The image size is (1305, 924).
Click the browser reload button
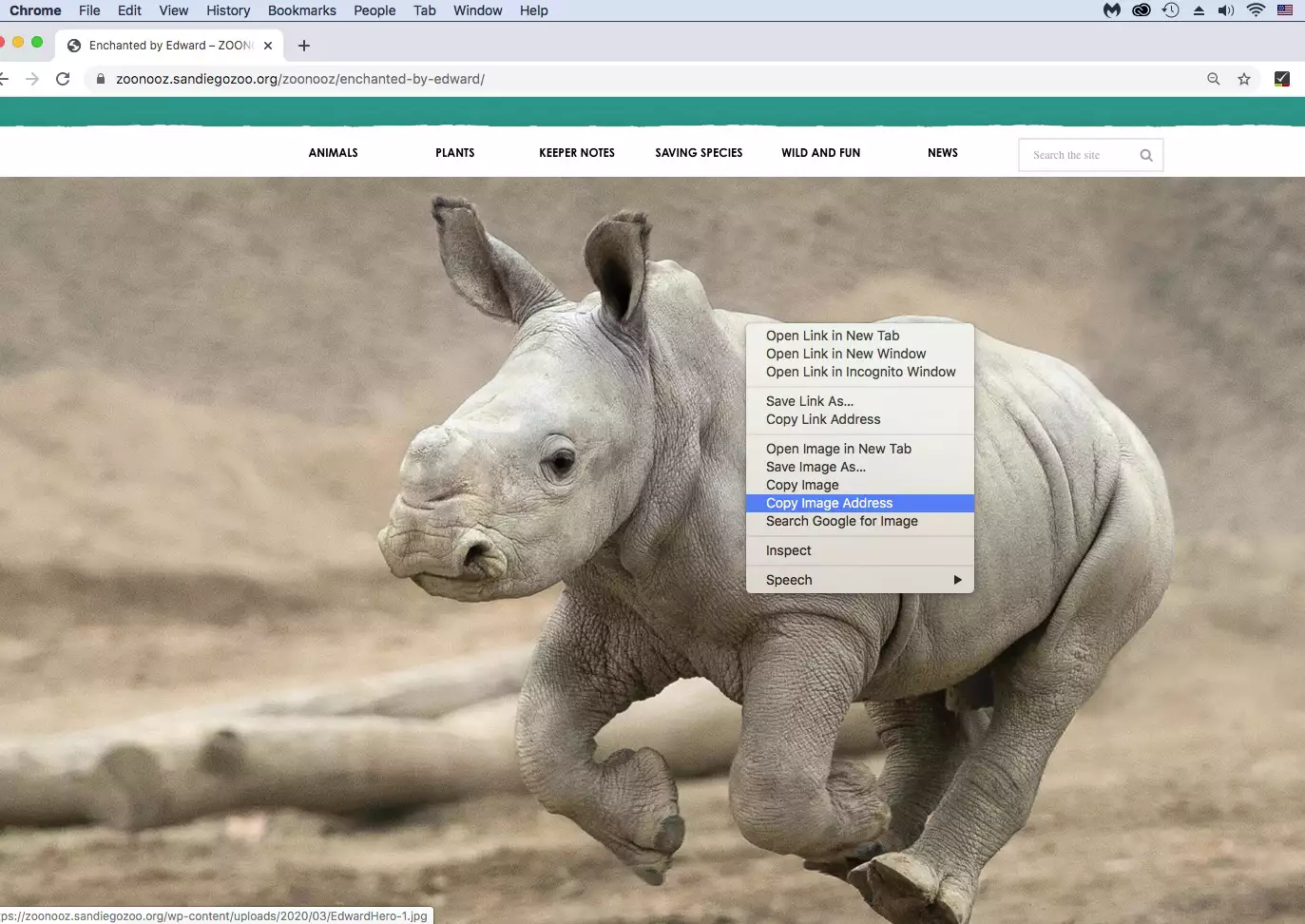(x=63, y=79)
